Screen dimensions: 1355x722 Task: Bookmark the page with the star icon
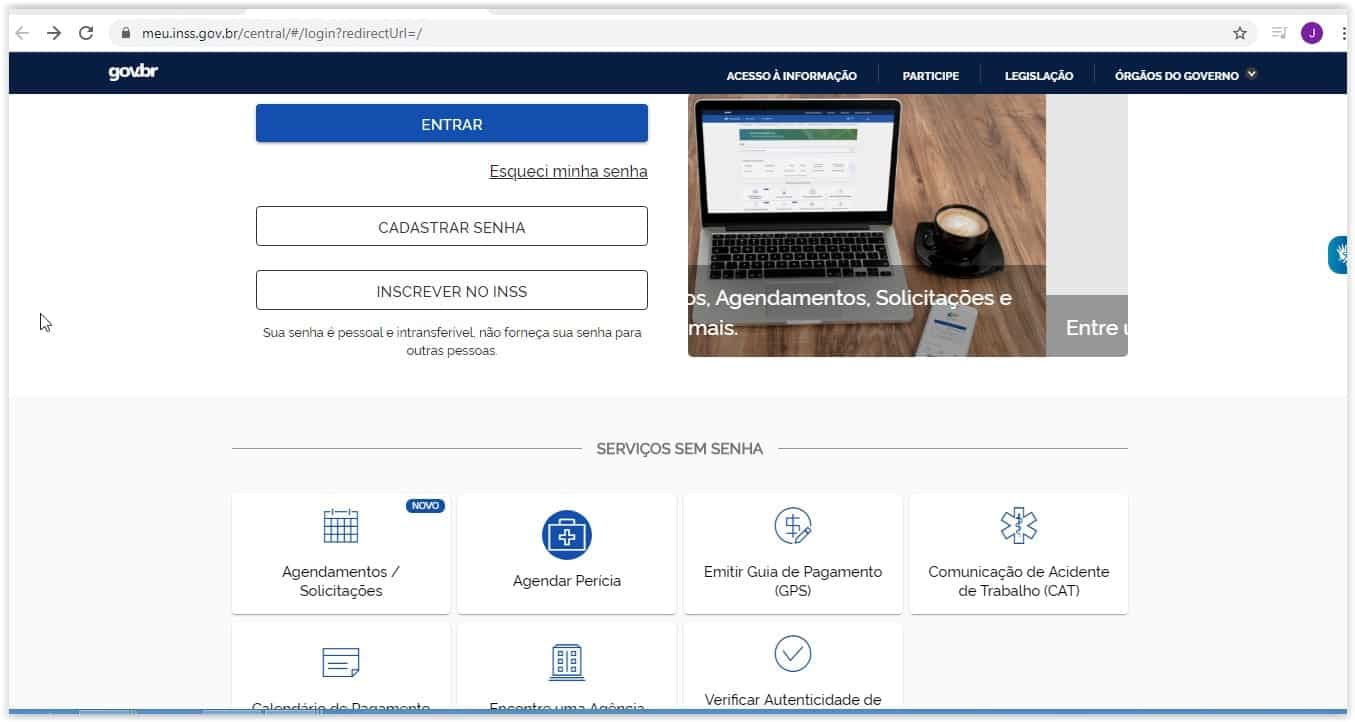coord(1240,33)
